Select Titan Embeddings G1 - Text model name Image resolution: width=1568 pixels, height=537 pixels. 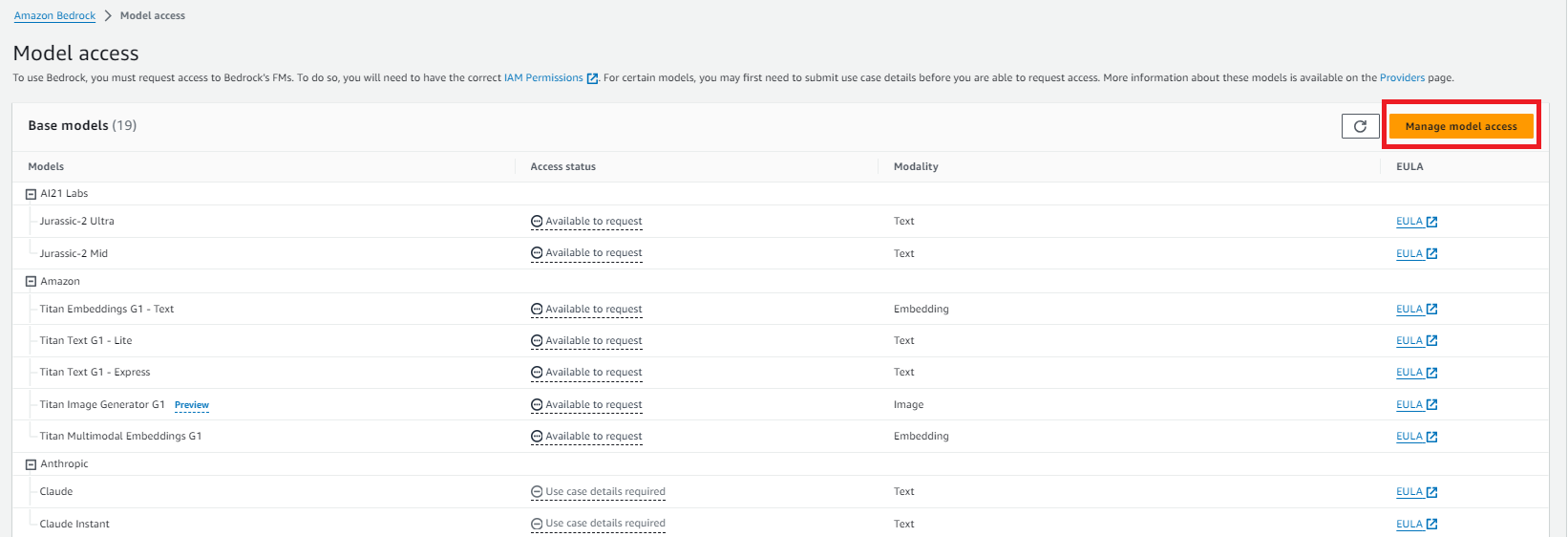tap(107, 310)
